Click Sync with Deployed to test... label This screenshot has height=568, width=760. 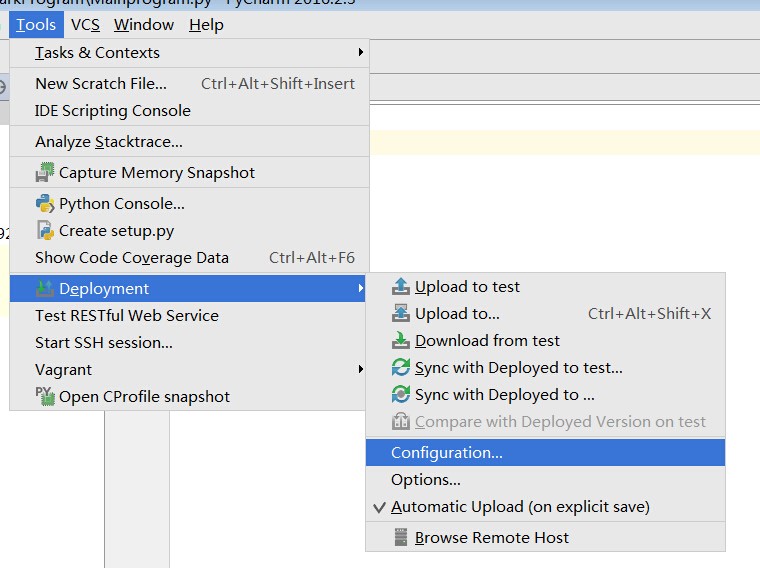(x=519, y=368)
